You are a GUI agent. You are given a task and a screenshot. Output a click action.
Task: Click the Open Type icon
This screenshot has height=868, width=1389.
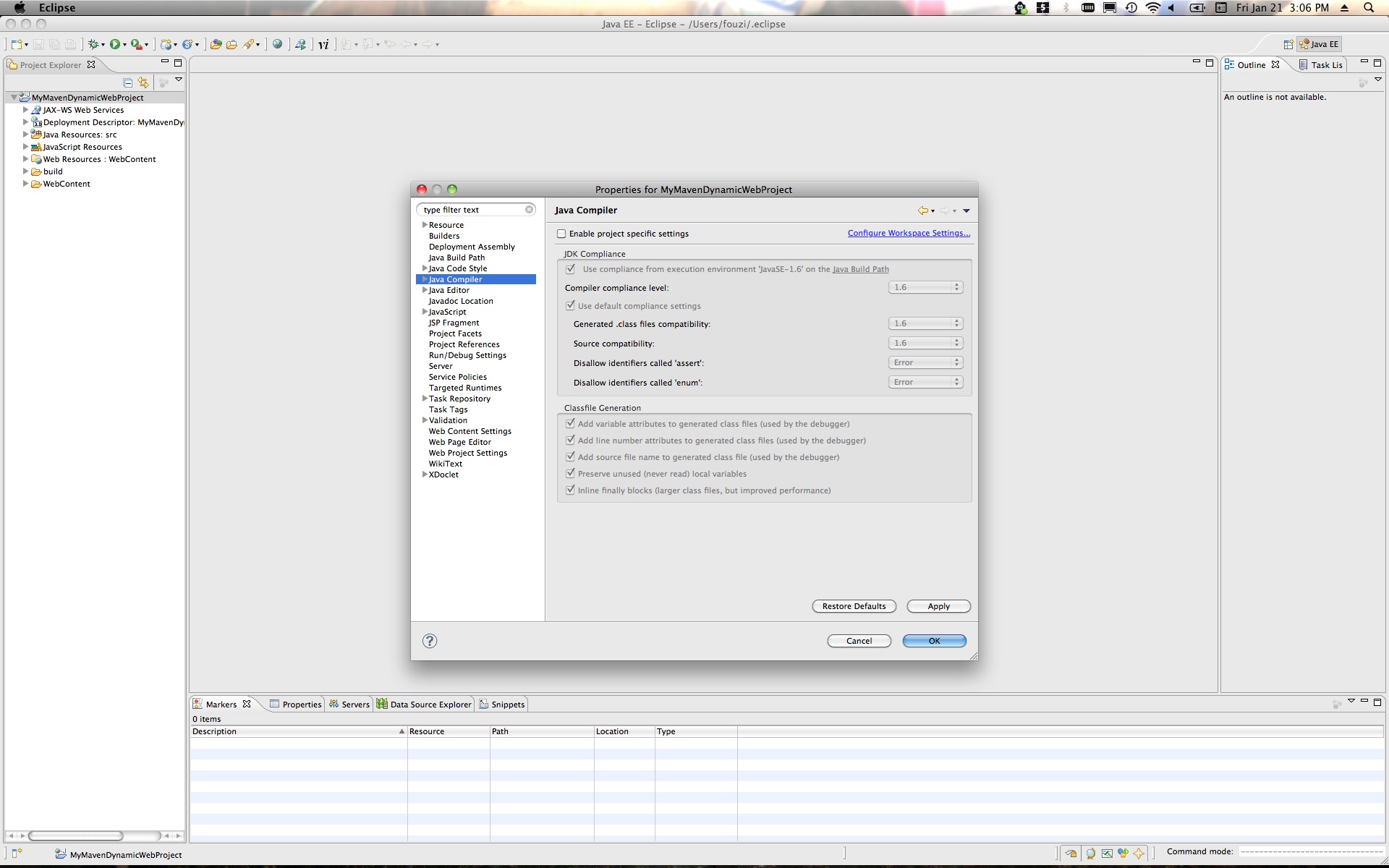[216, 44]
